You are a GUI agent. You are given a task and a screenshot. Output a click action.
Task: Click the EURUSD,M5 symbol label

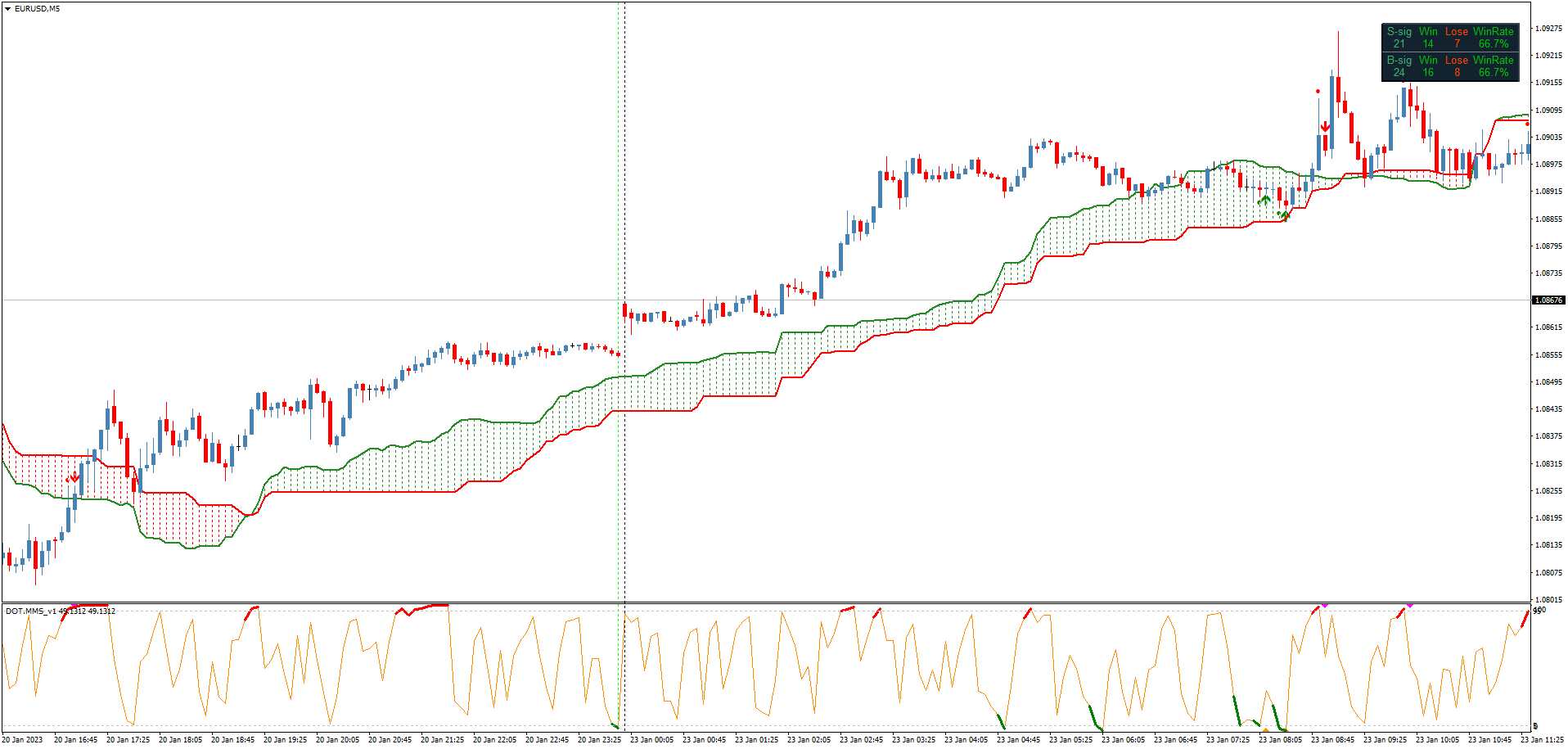tap(37, 9)
